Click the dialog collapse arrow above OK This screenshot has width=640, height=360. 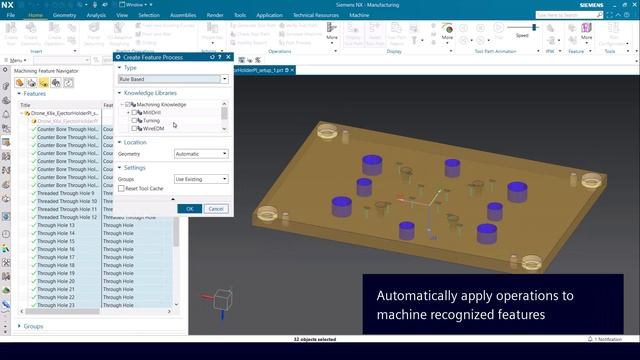tap(173, 199)
